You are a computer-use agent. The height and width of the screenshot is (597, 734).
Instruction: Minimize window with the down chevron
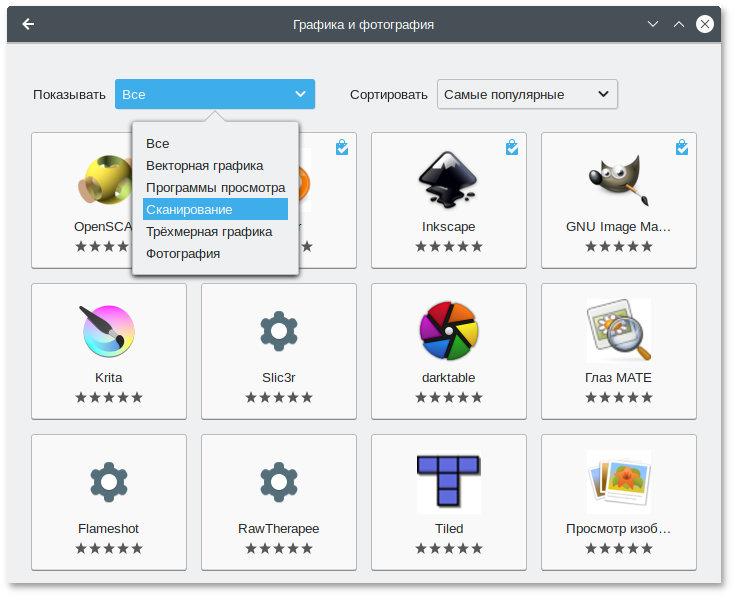[x=653, y=24]
